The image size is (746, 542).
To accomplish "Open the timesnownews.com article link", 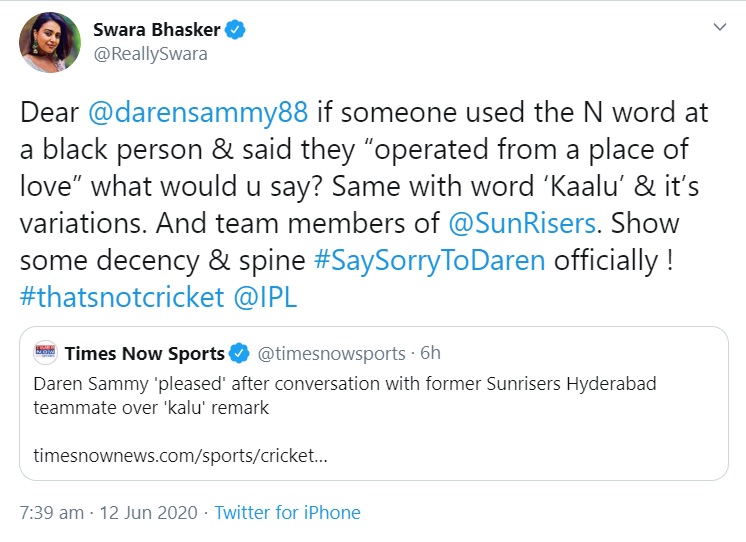I will 179,453.
